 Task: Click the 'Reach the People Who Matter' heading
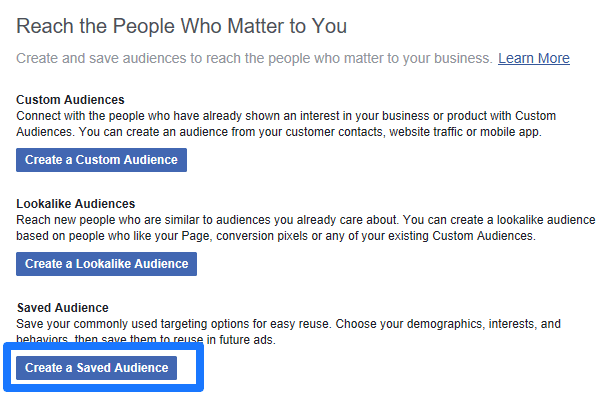pyautogui.click(x=181, y=25)
